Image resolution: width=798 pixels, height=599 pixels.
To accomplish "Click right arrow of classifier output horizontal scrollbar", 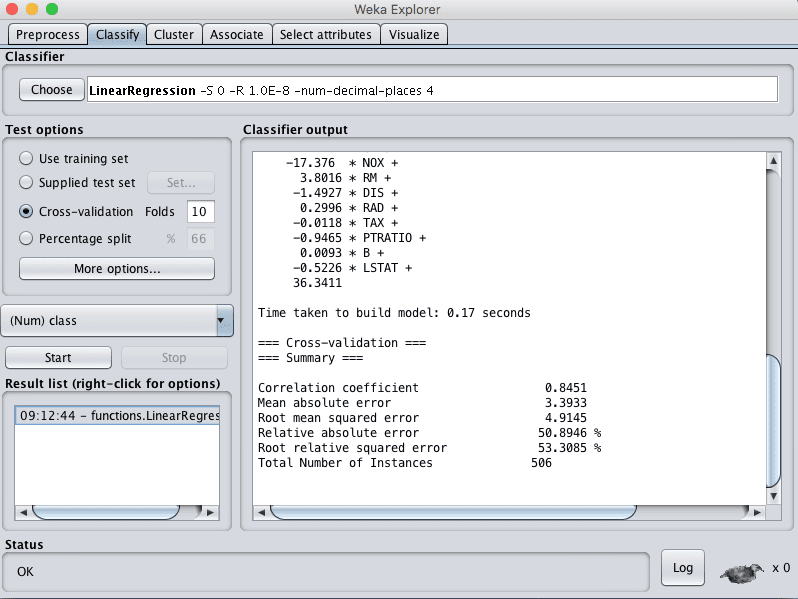I will (757, 512).
